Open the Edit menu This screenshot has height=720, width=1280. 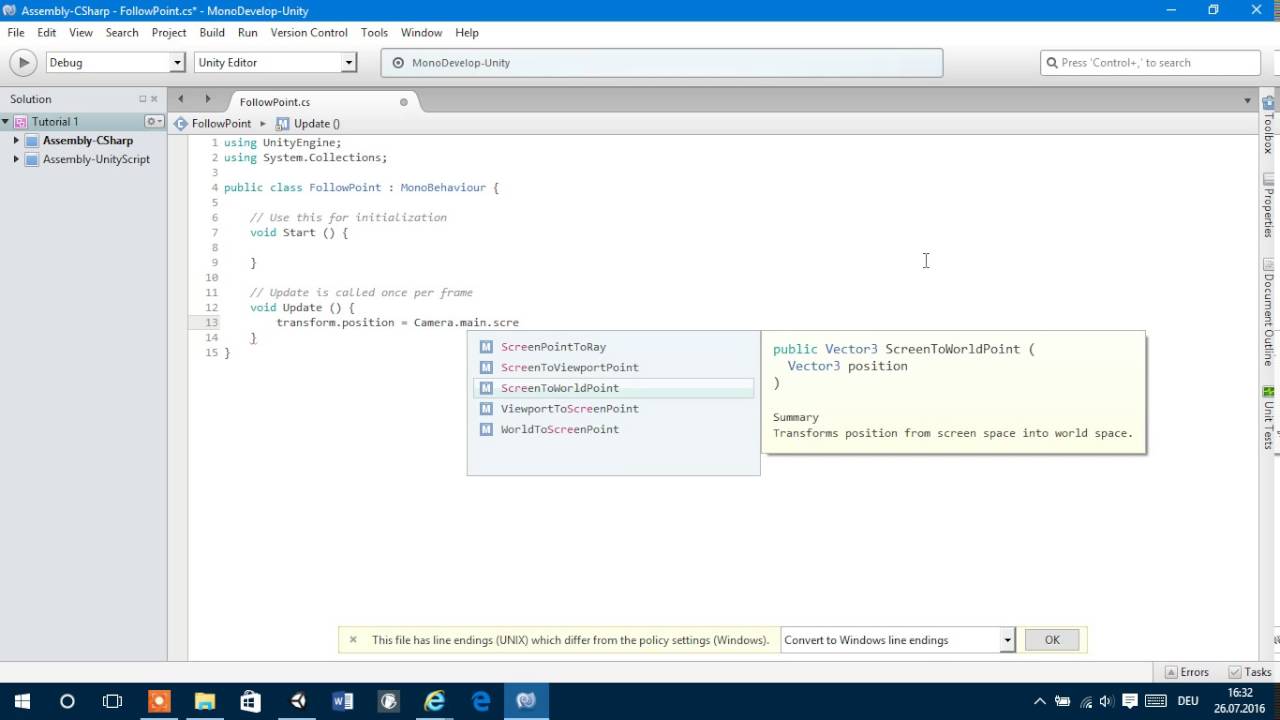[x=47, y=32]
